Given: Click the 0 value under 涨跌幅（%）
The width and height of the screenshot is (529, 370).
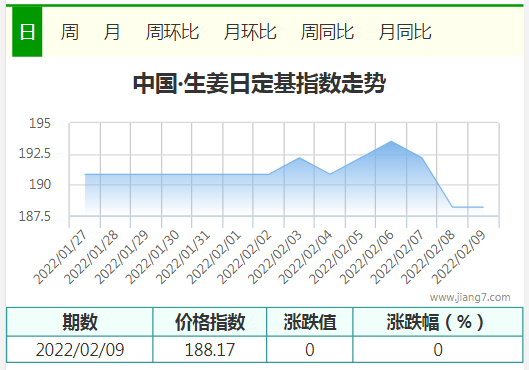Looking at the screenshot, I should [x=438, y=349].
